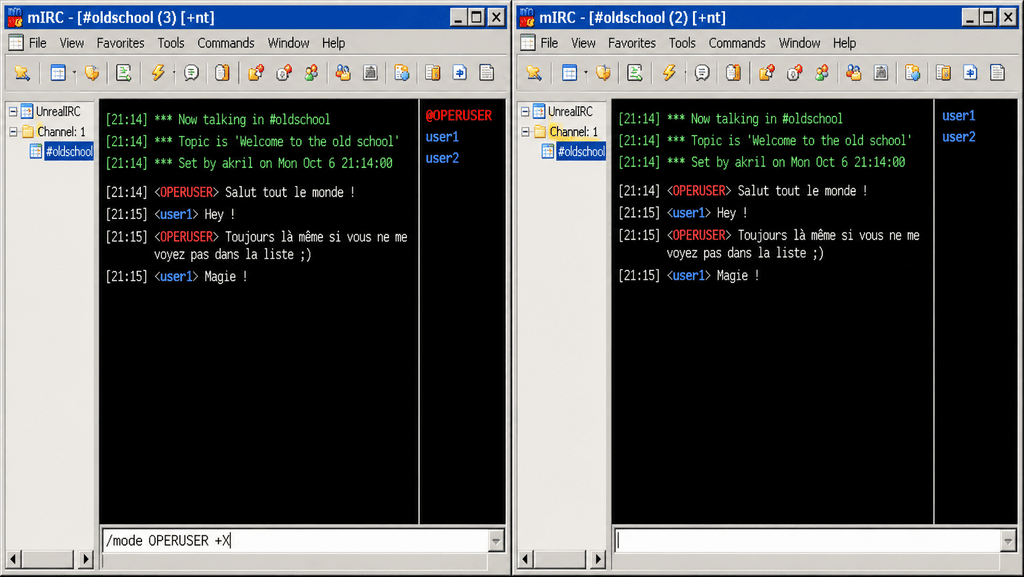Image resolution: width=1024 pixels, height=577 pixels.
Task: Open the input box dropdown in the right window
Action: (x=1008, y=540)
